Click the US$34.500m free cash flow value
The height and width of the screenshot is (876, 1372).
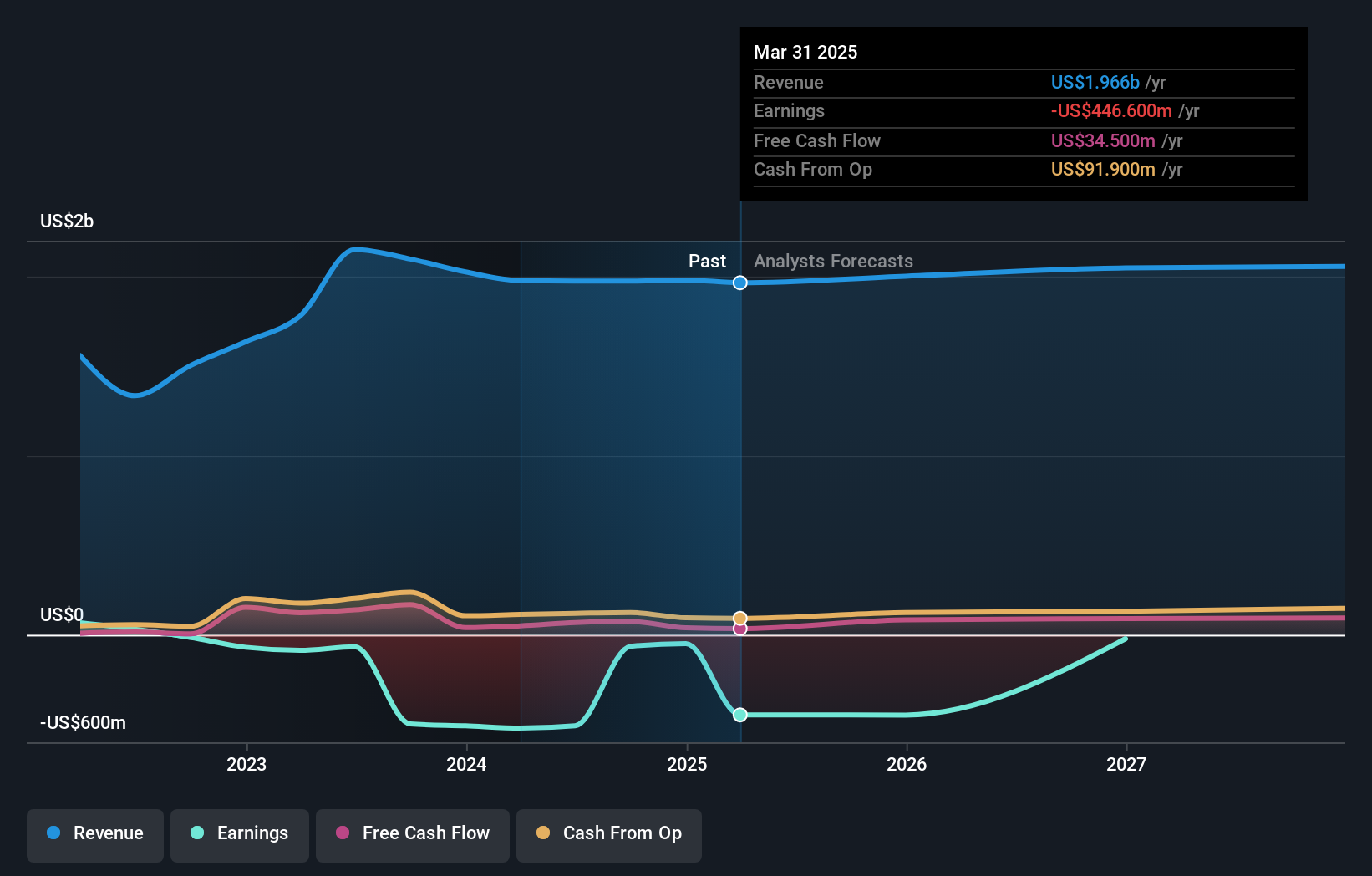(x=1103, y=140)
